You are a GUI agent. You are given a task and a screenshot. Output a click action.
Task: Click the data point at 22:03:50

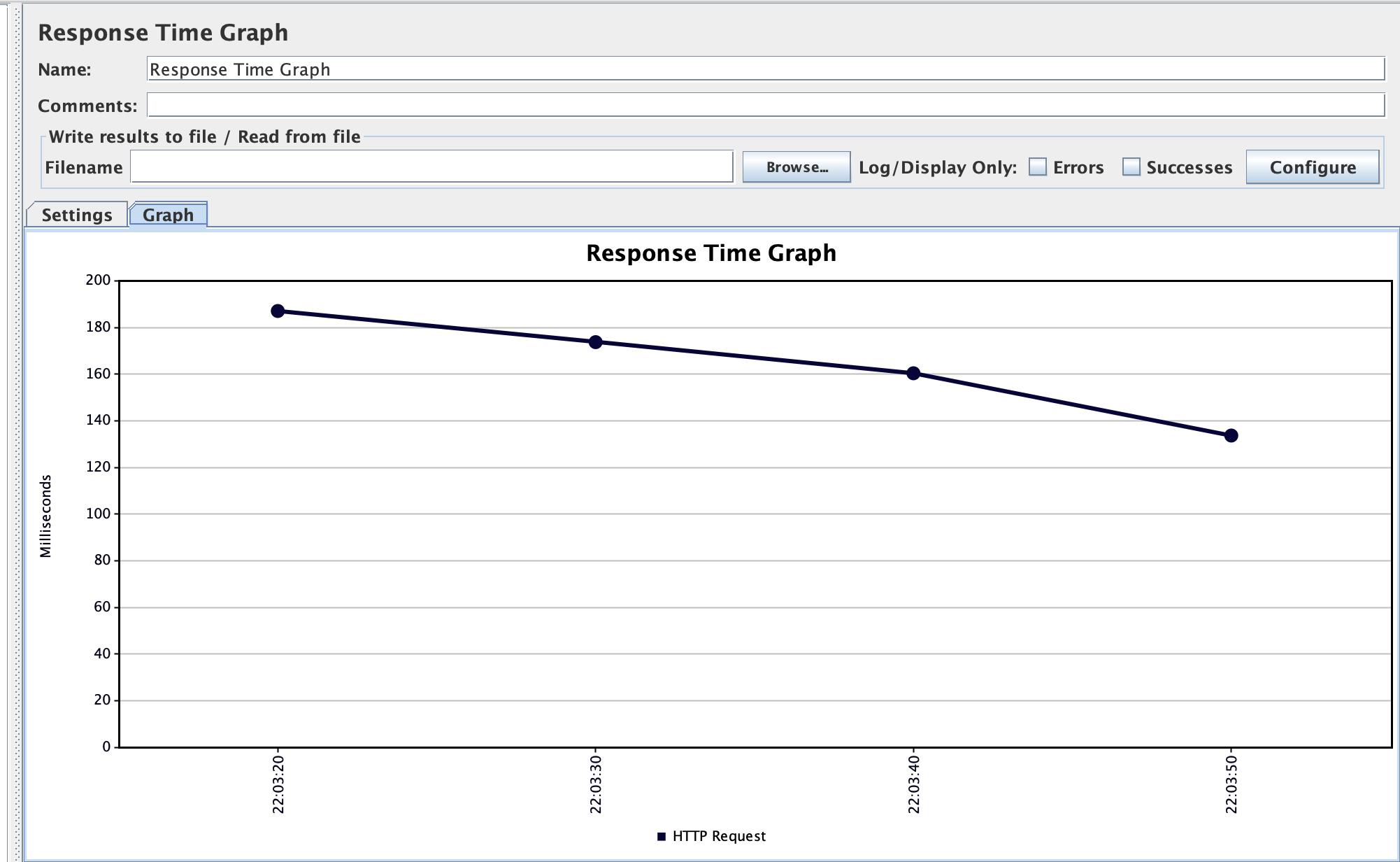[x=1231, y=436]
